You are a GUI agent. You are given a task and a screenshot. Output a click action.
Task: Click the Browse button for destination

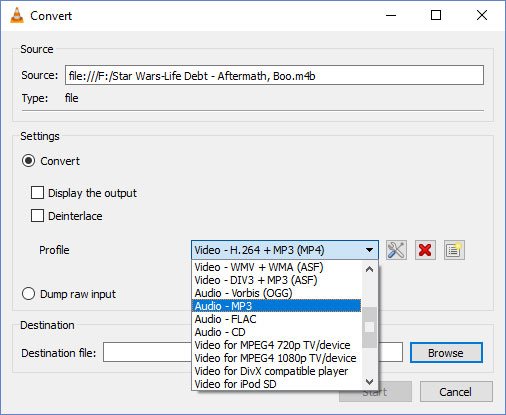tap(446, 353)
